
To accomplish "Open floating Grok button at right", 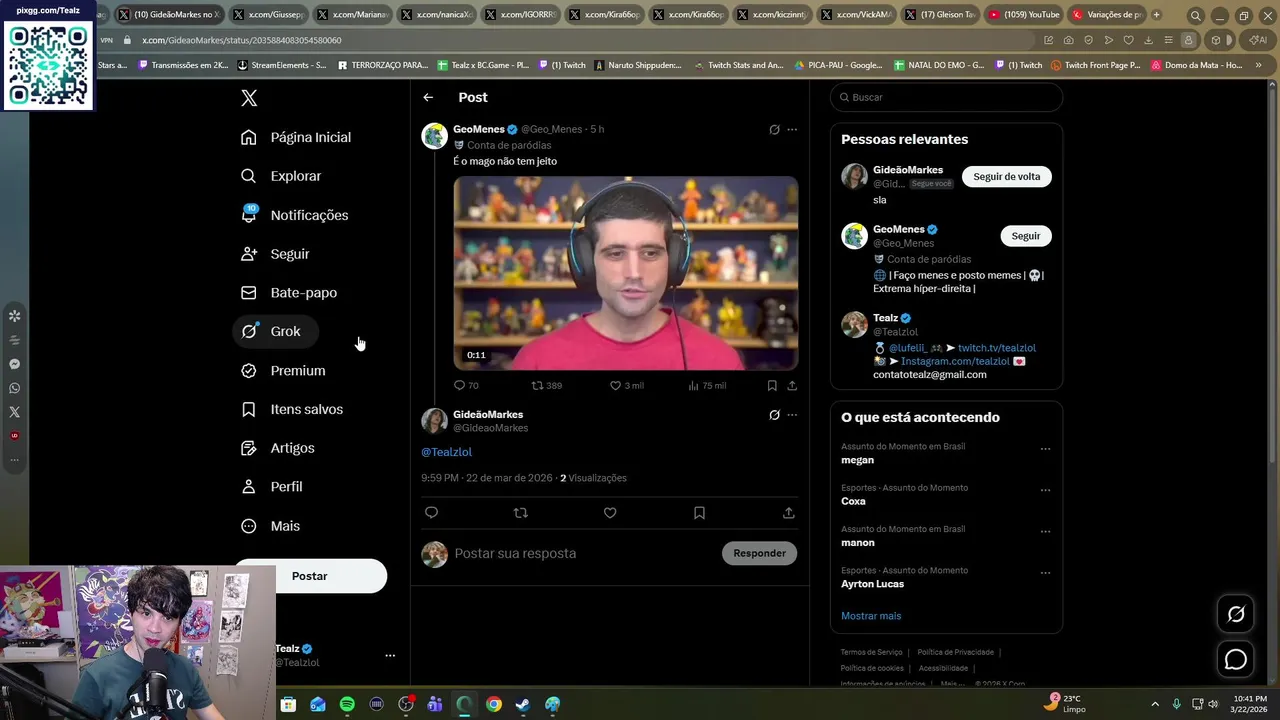I will click(x=1236, y=614).
